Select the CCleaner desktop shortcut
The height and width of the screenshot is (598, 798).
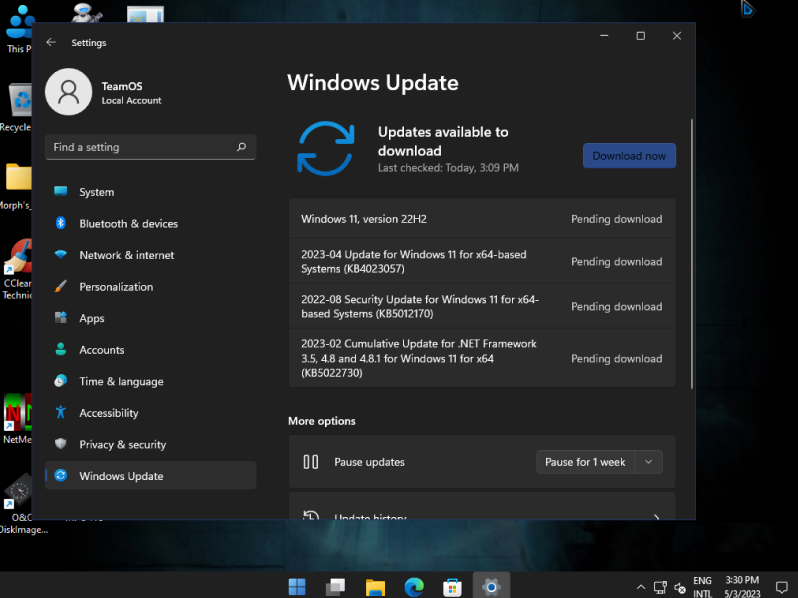pyautogui.click(x=17, y=270)
